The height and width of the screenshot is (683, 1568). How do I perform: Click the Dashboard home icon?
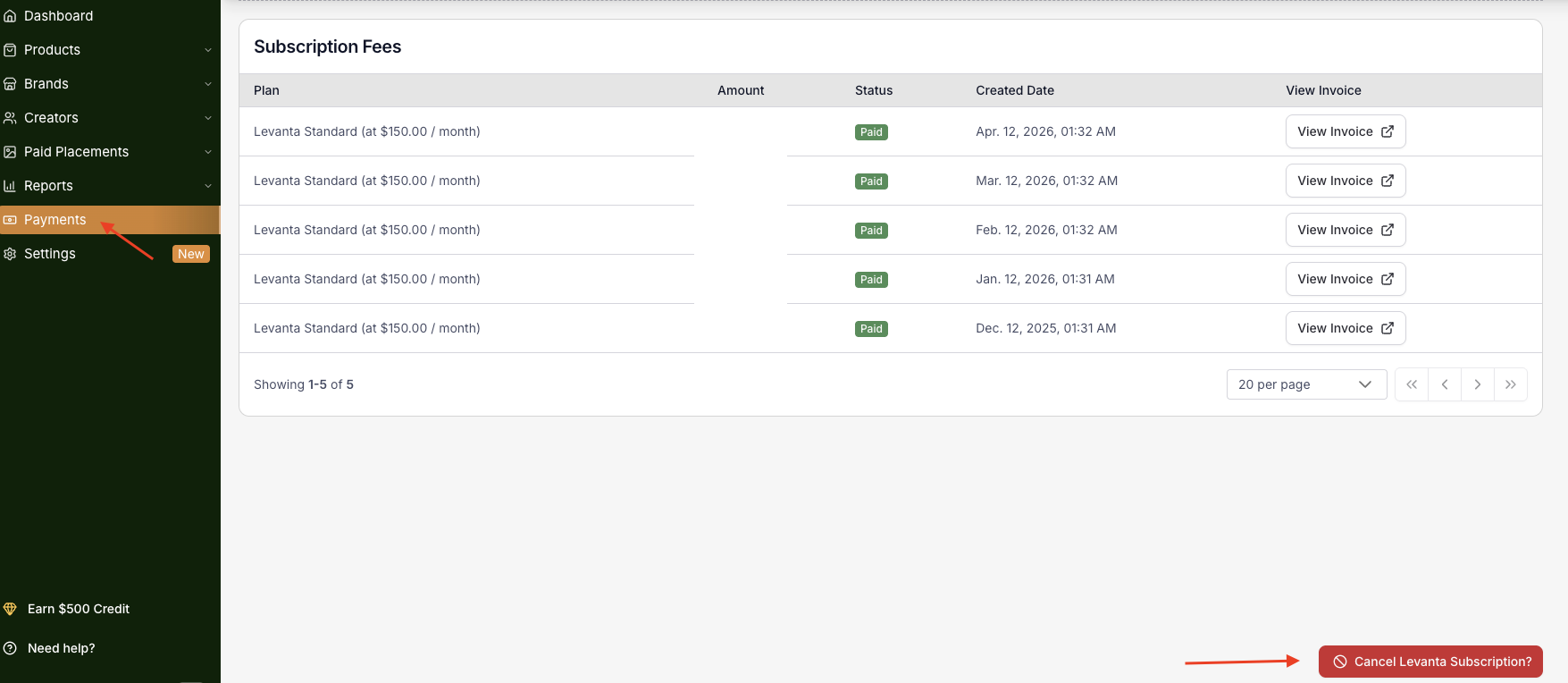click(10, 16)
